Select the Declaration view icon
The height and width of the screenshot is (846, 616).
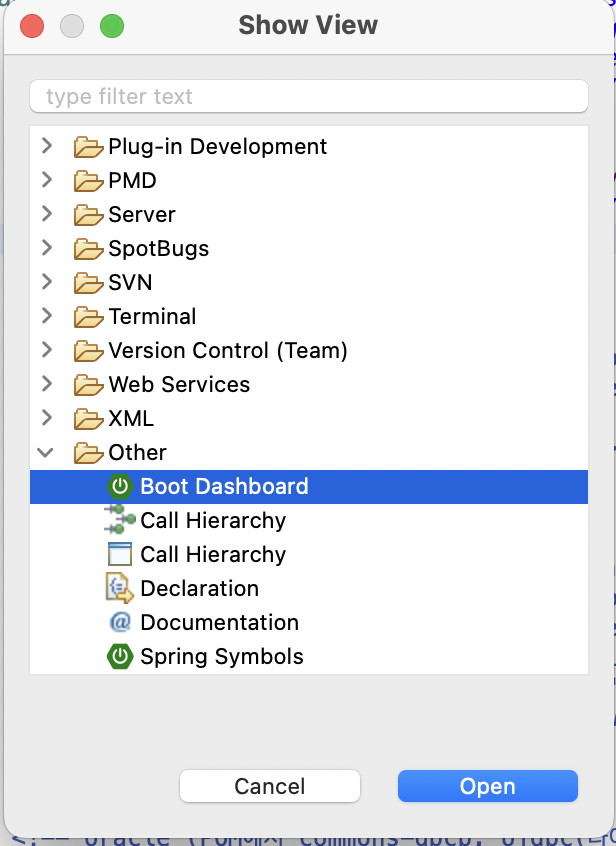tap(120, 588)
